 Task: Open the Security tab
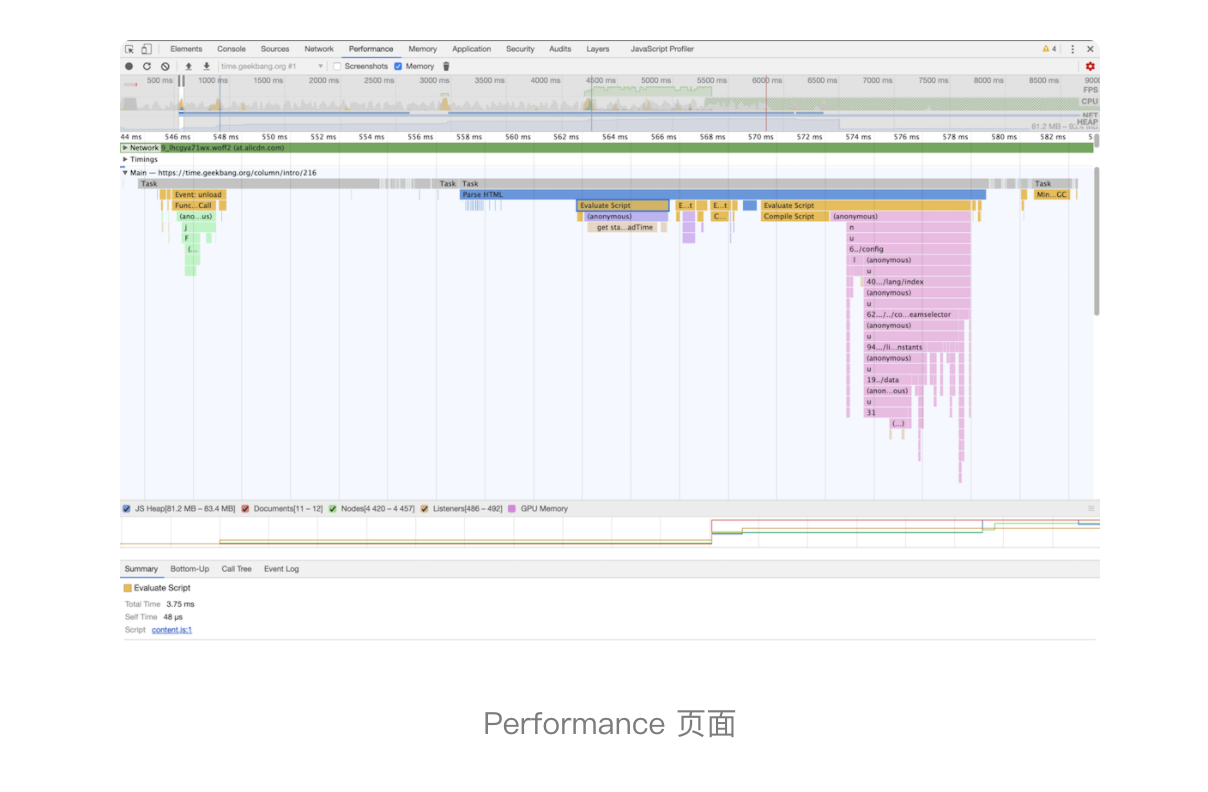pos(520,49)
